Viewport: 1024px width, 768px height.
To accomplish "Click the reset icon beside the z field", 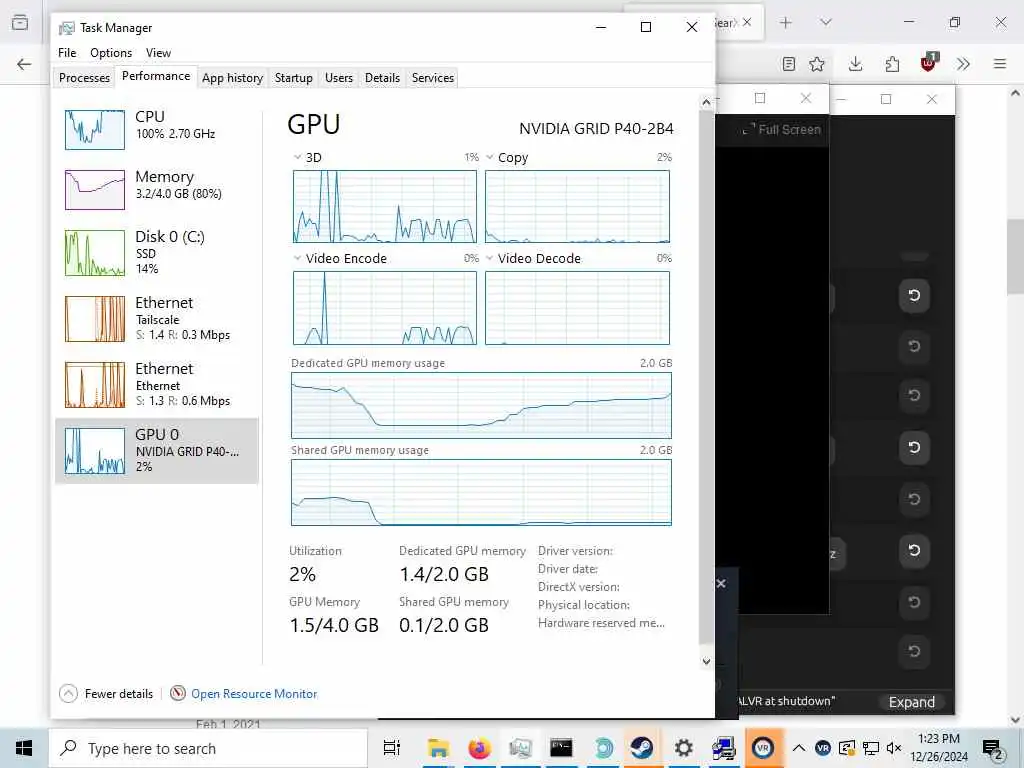I will tap(914, 551).
